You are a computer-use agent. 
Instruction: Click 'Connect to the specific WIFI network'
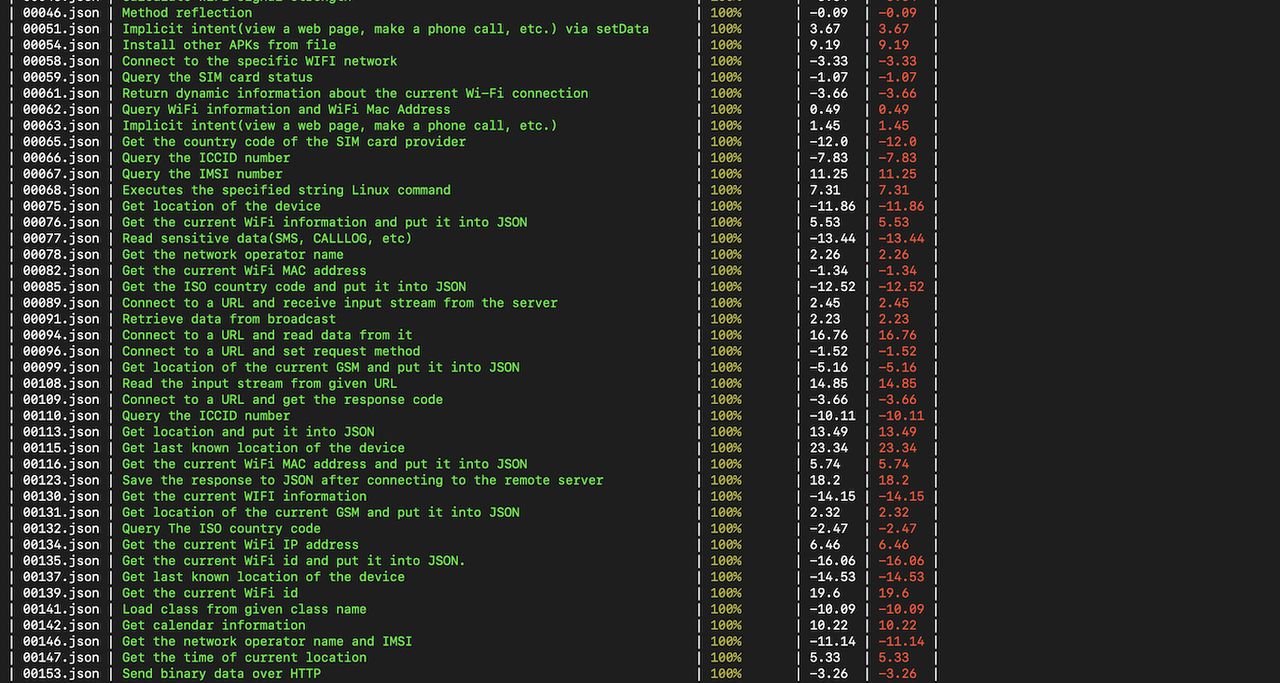(260, 61)
